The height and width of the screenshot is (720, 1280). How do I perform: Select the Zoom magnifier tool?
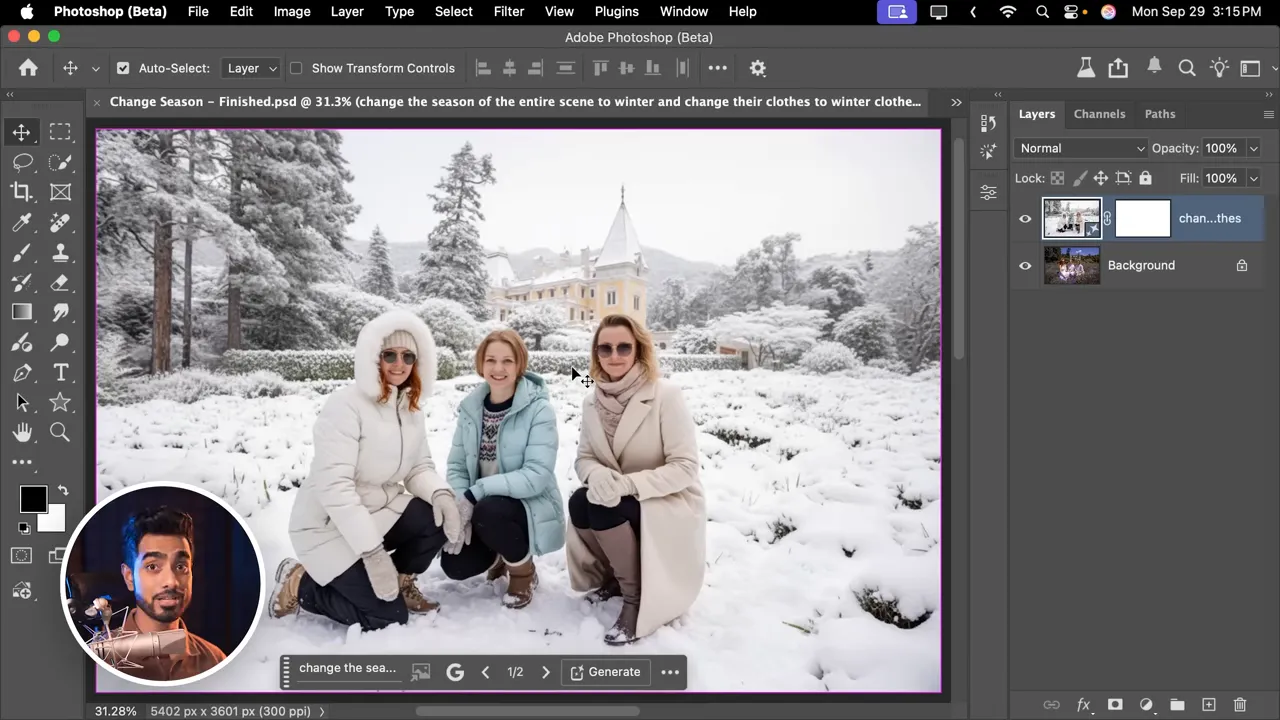click(60, 432)
